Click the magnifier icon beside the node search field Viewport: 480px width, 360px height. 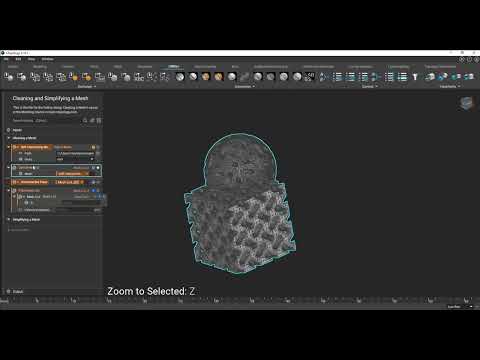(x=85, y=121)
